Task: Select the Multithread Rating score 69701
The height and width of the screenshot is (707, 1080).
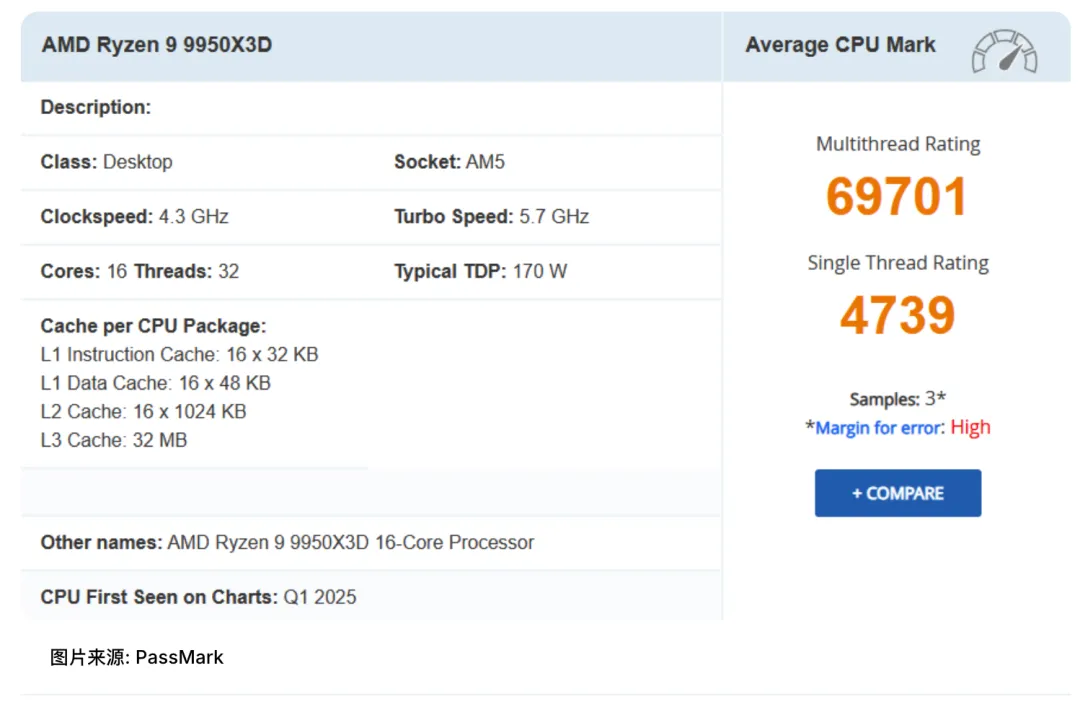Action: pos(896,196)
